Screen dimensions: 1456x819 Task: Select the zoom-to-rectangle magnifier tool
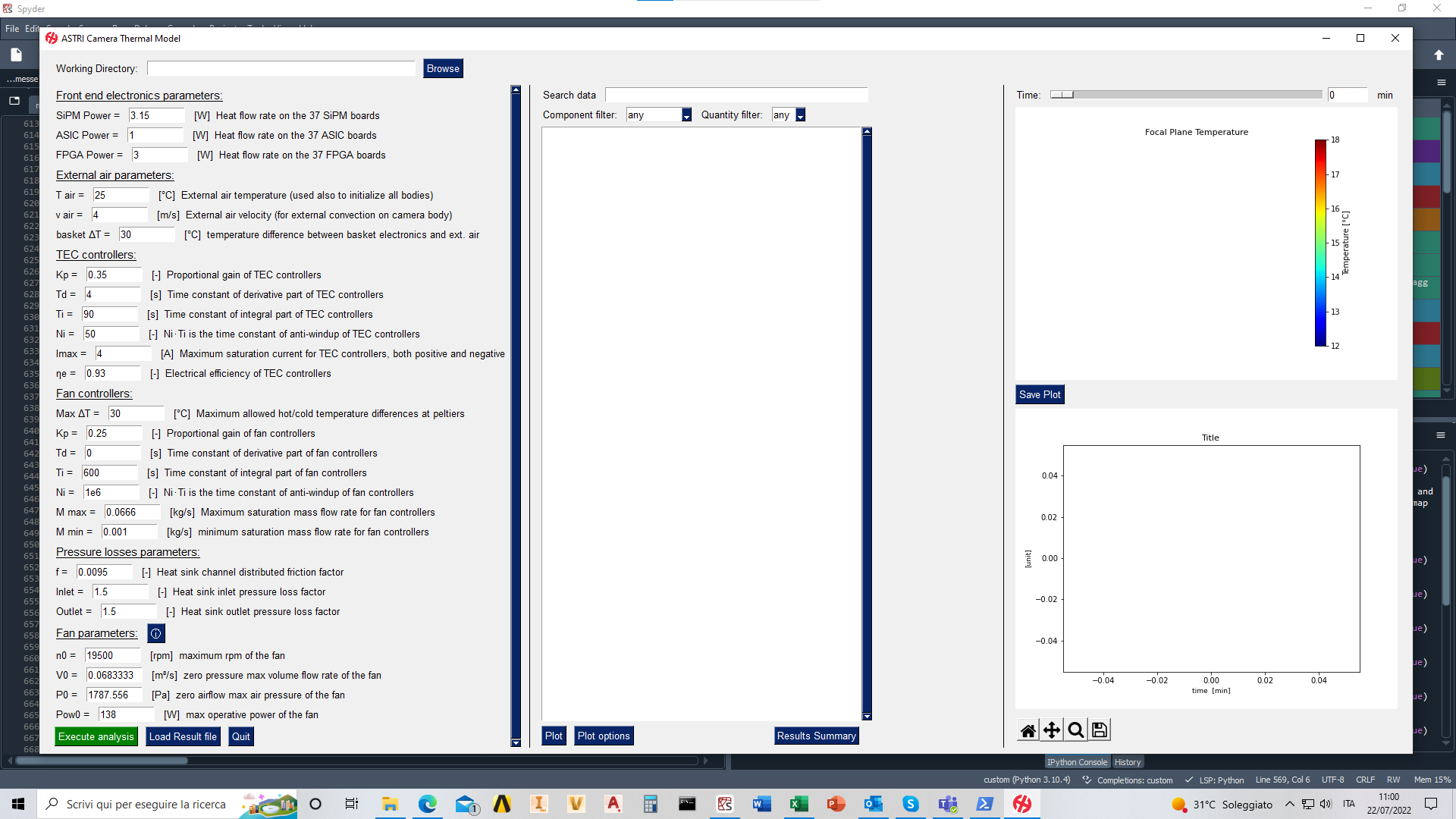click(1075, 730)
